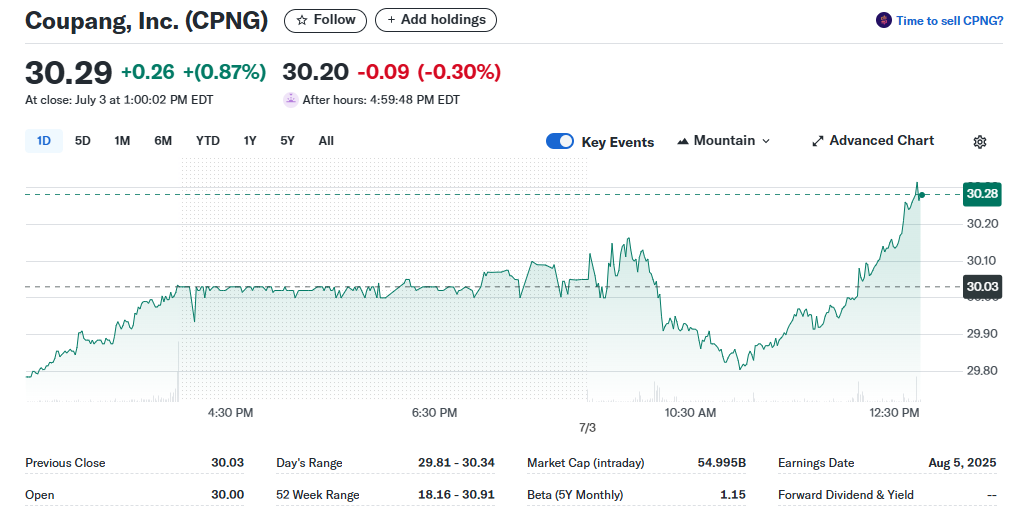This screenshot has width=1022, height=521.
Task: Switch to the 1Y range
Action: pyautogui.click(x=250, y=141)
